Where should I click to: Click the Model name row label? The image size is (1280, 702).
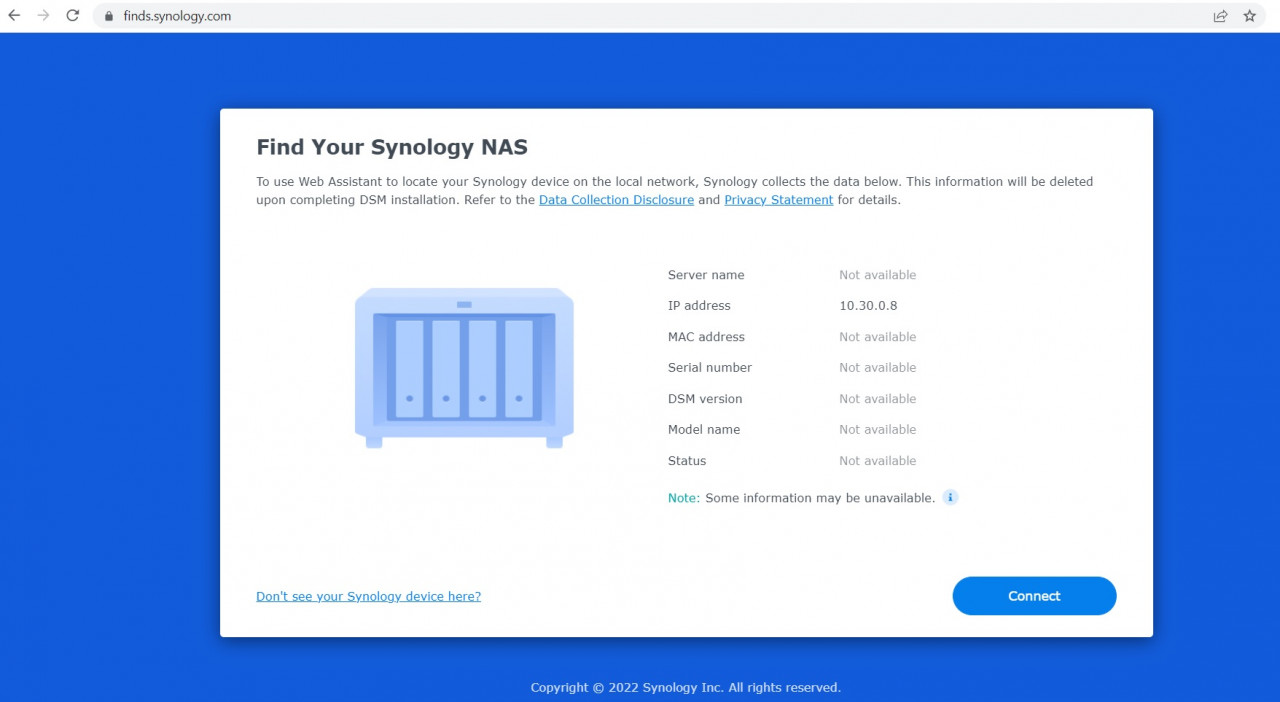704,429
